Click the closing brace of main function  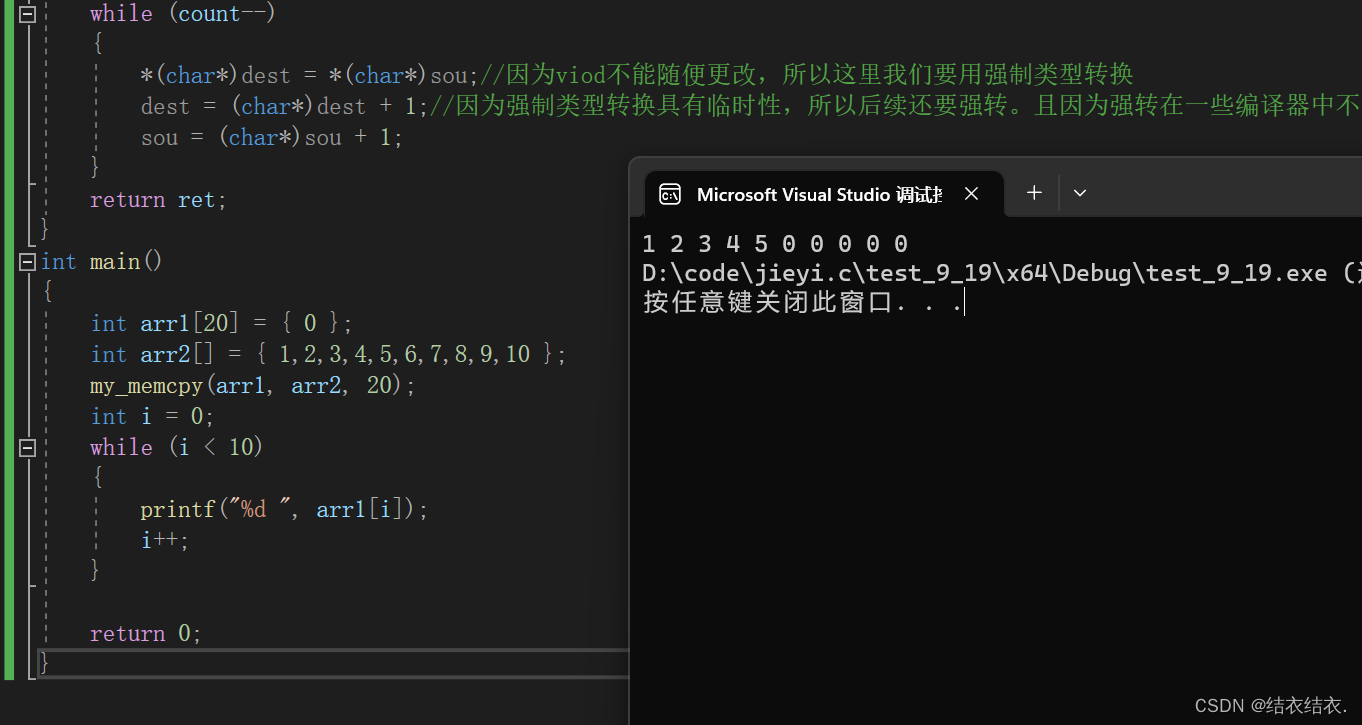coord(44,662)
